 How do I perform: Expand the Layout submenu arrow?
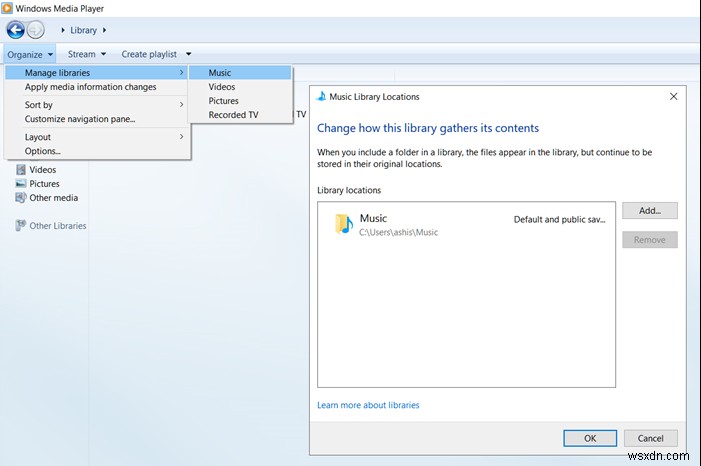182,136
